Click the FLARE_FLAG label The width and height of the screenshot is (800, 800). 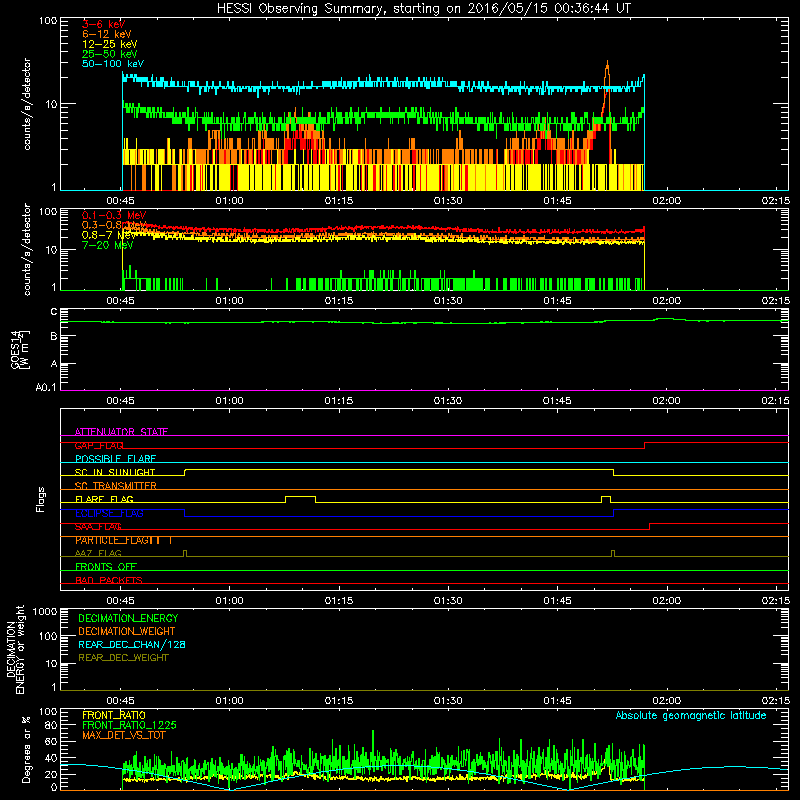[x=104, y=499]
